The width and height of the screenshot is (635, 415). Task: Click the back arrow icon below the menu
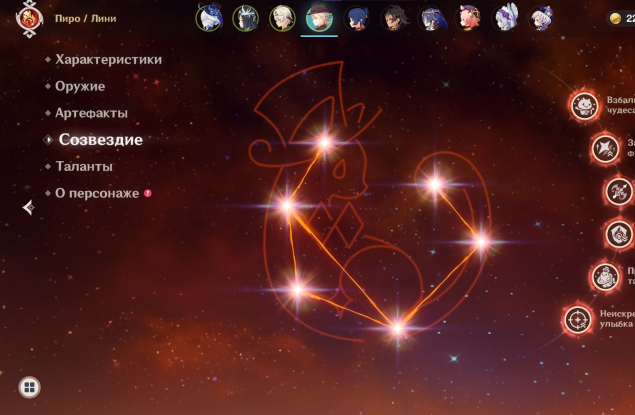point(28,207)
